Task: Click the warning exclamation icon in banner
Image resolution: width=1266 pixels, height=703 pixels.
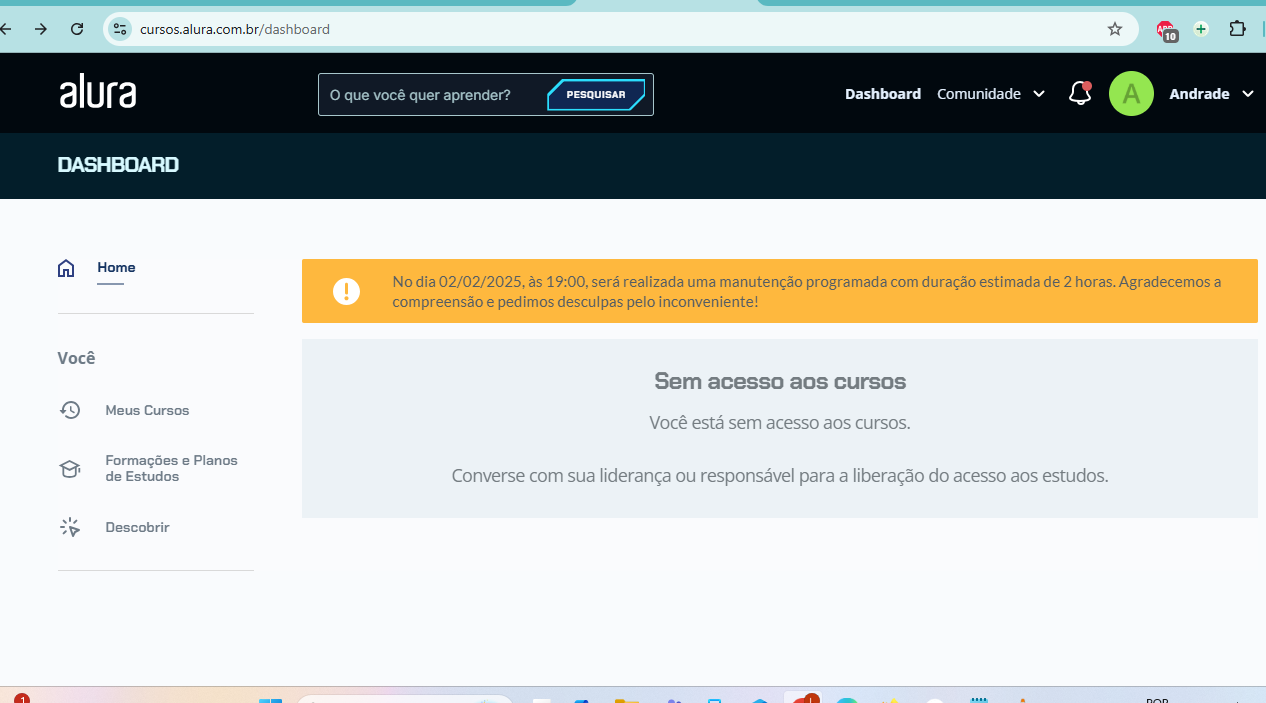Action: tap(346, 291)
